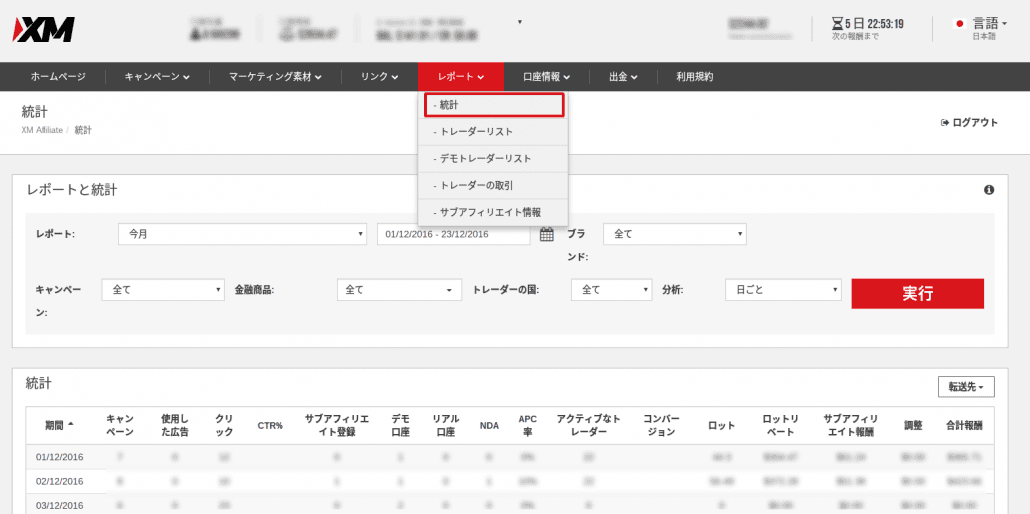Click the Japan flag language icon
The width and height of the screenshot is (1030, 514).
pos(959,24)
